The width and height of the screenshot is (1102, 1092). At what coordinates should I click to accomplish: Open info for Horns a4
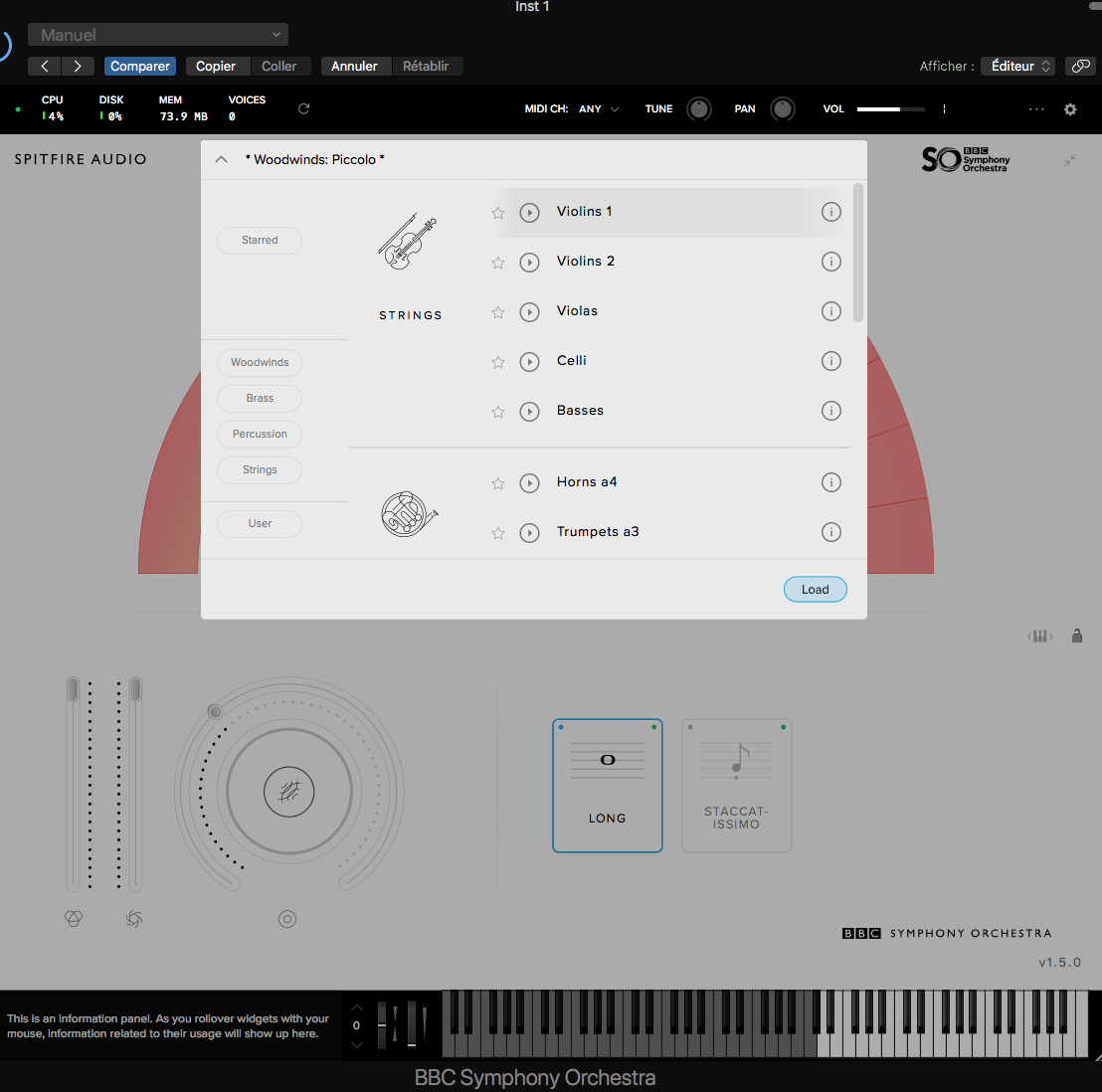point(830,482)
